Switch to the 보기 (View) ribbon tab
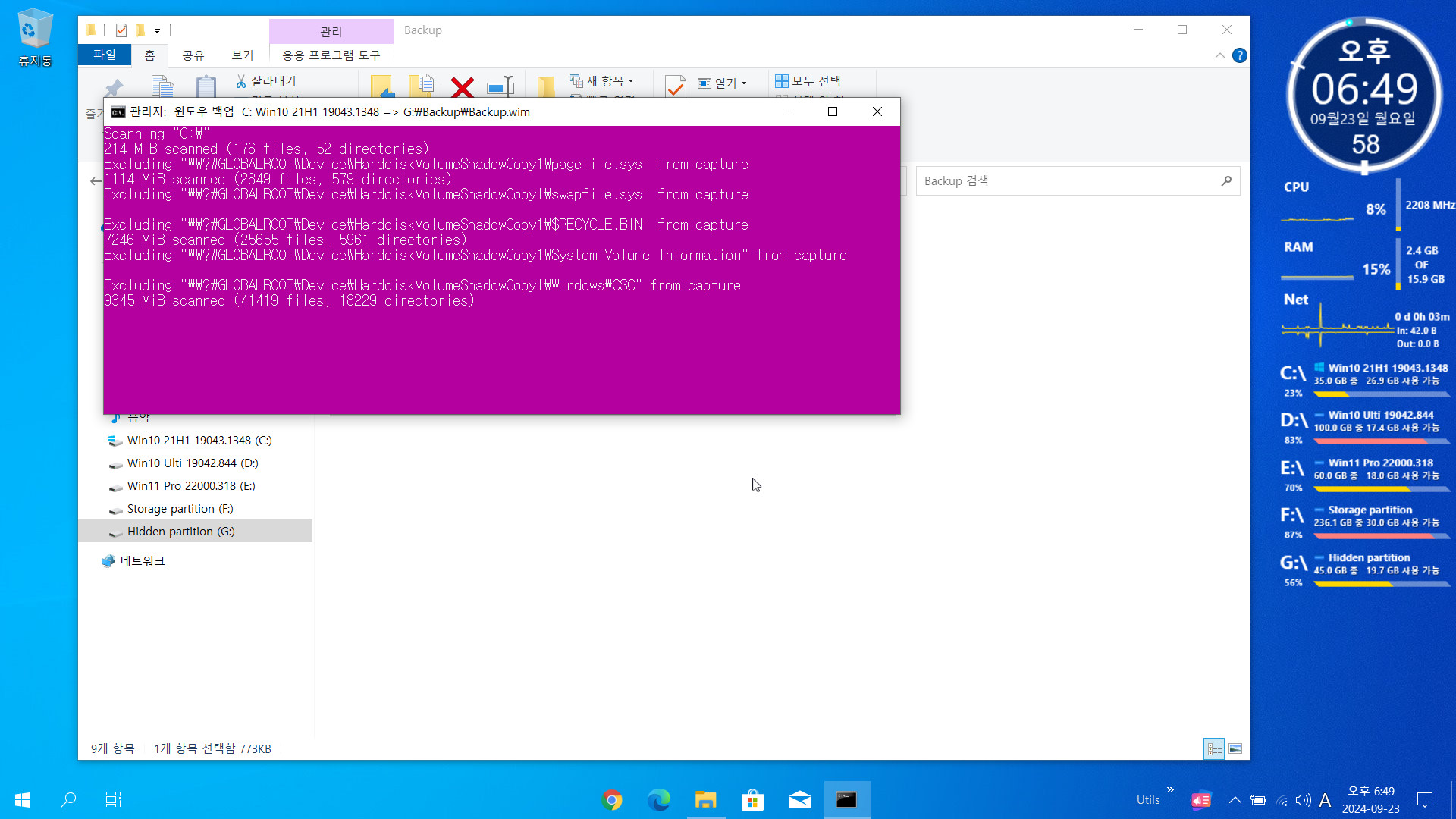The image size is (1456, 819). pos(242,55)
